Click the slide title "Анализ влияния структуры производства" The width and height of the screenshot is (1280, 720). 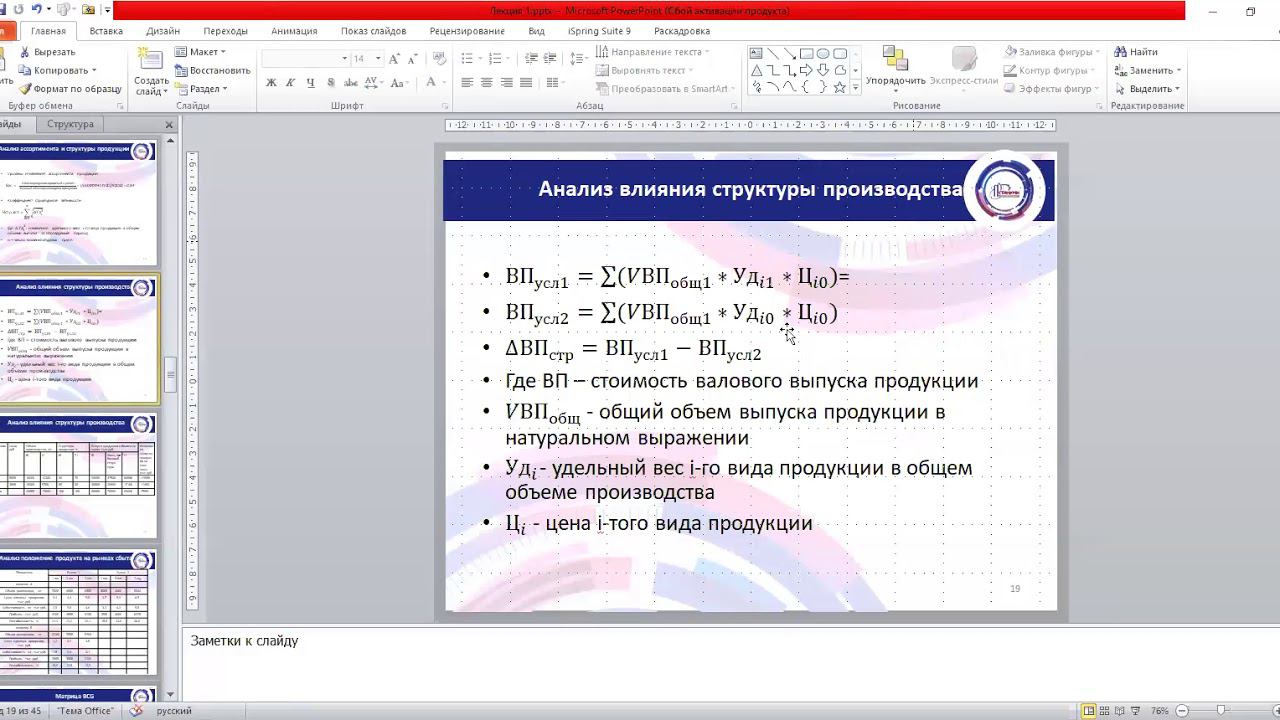click(750, 189)
